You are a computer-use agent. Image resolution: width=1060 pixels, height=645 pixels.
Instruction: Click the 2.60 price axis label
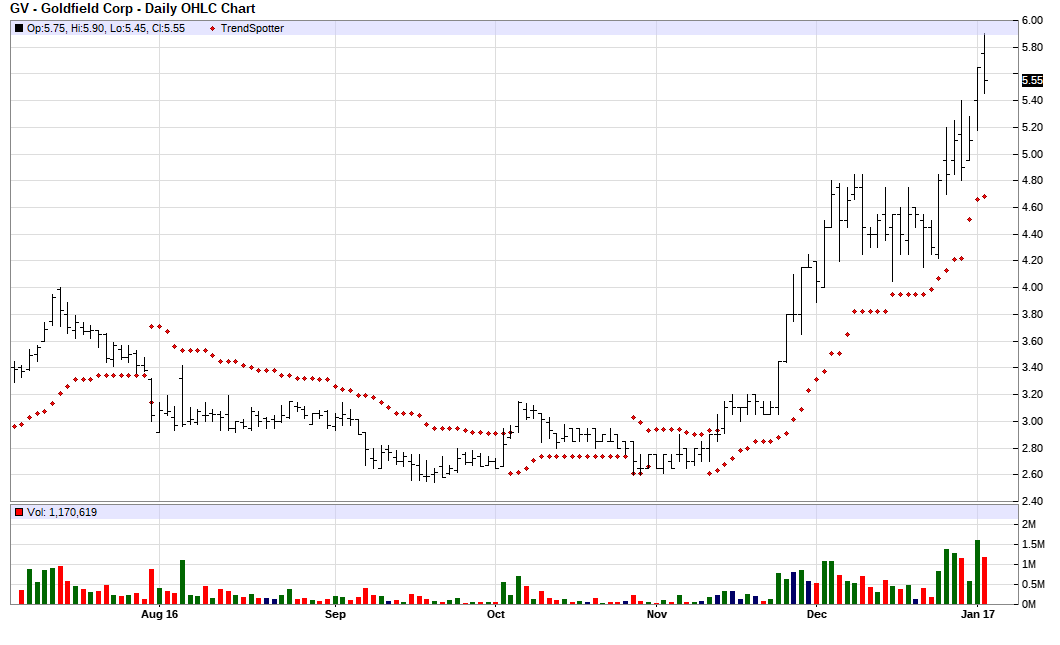1032,475
